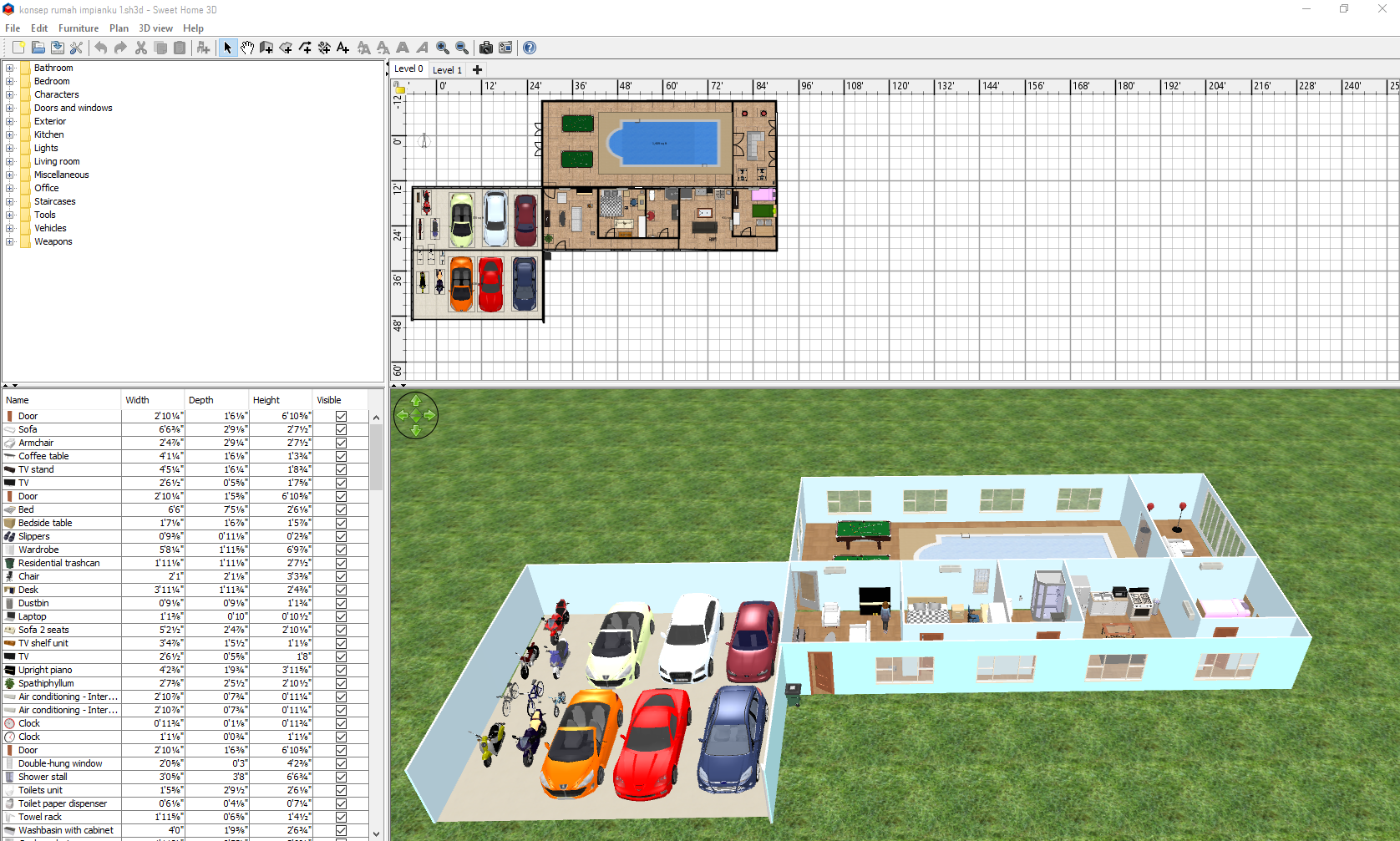Sort furniture list by Width column

[152, 400]
